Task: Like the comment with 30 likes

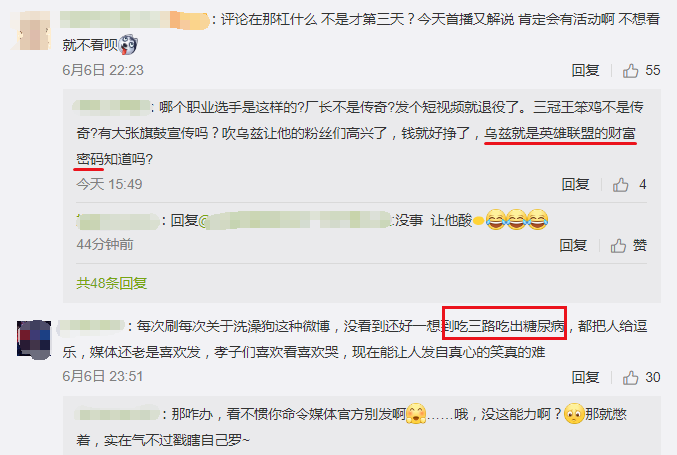Action: click(630, 378)
